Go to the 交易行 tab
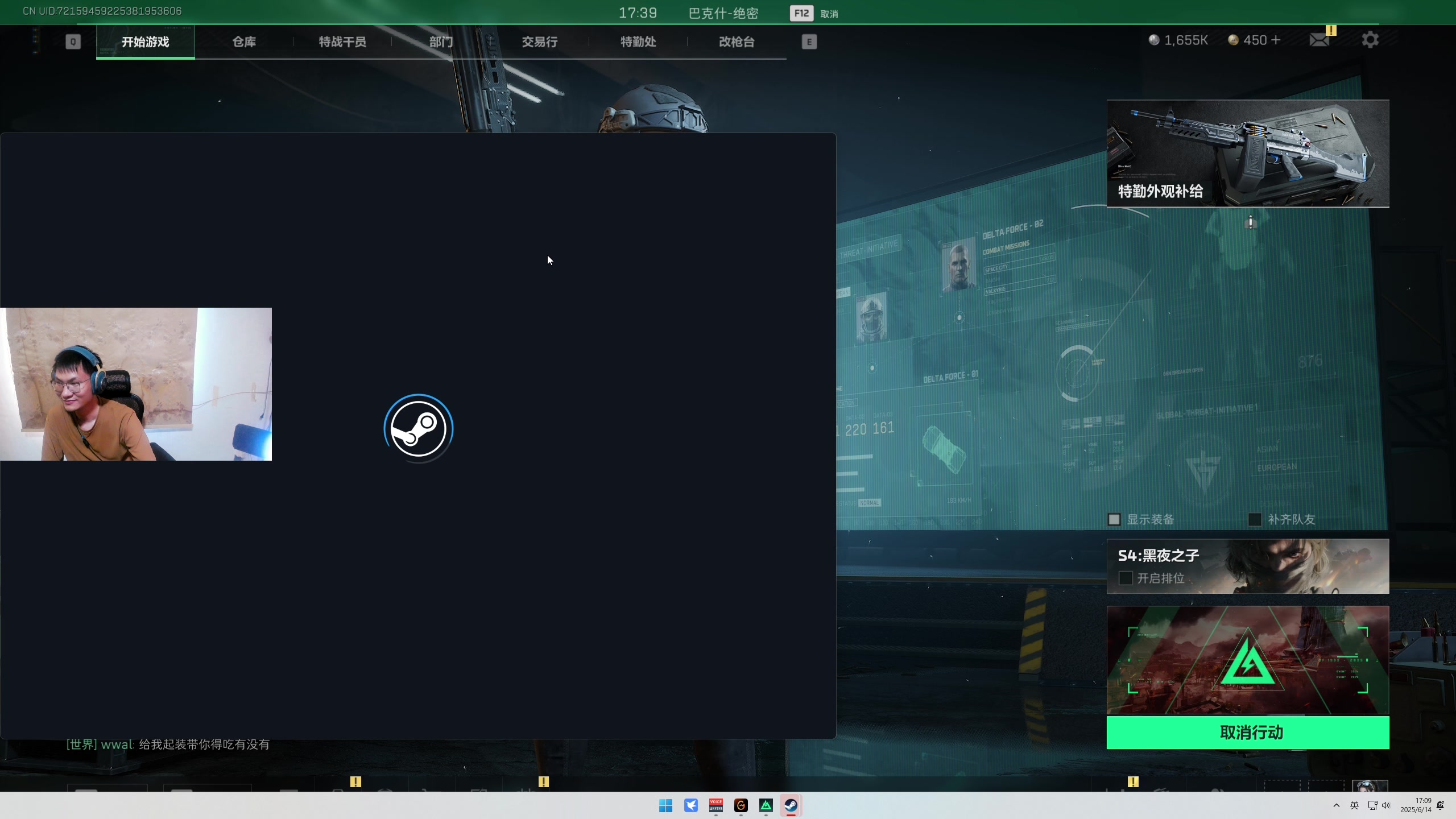 [539, 42]
